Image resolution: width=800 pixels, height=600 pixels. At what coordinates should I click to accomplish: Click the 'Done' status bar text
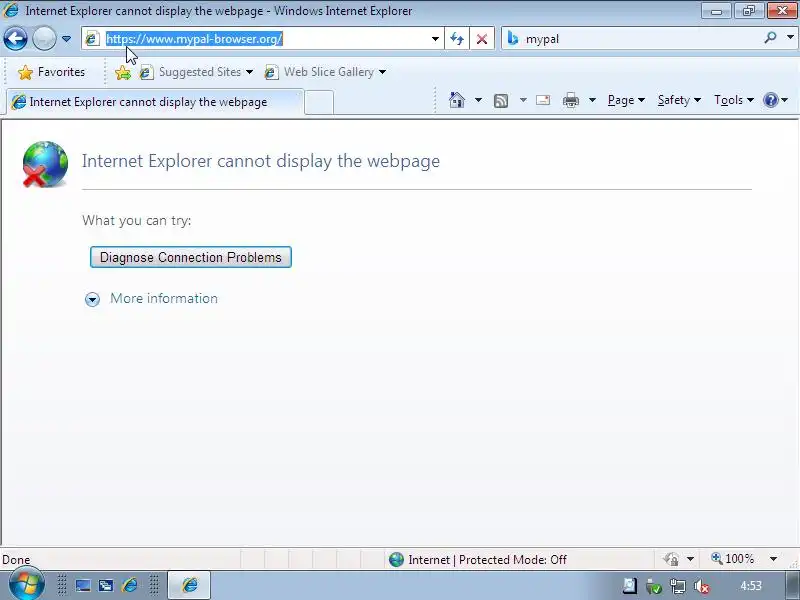click(x=16, y=560)
